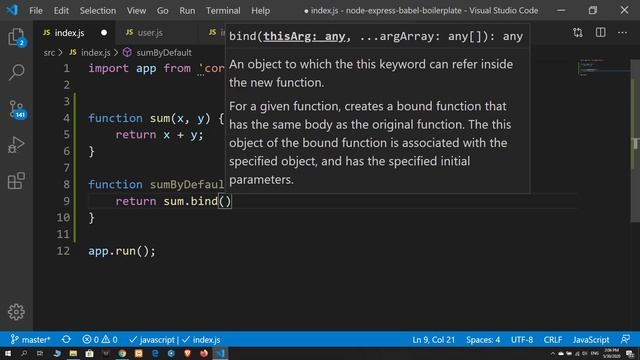Click the src breadcrumb segment
This screenshot has height=360, width=640.
point(49,53)
